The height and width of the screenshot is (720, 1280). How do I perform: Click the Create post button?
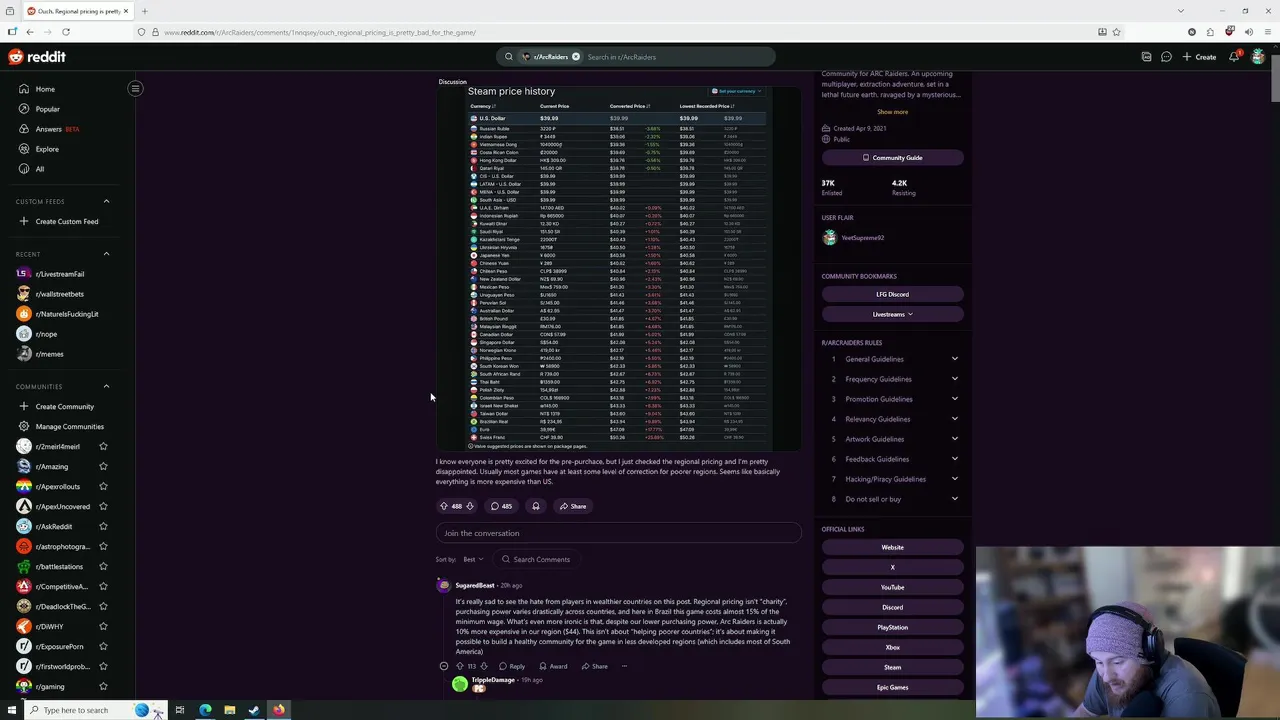click(x=1199, y=57)
